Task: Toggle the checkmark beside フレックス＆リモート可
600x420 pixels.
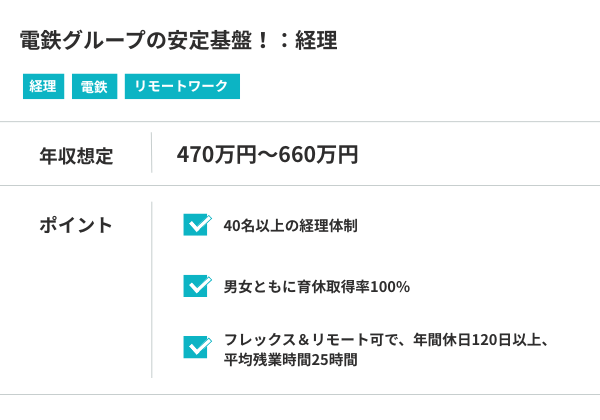Action: pyautogui.click(x=197, y=347)
